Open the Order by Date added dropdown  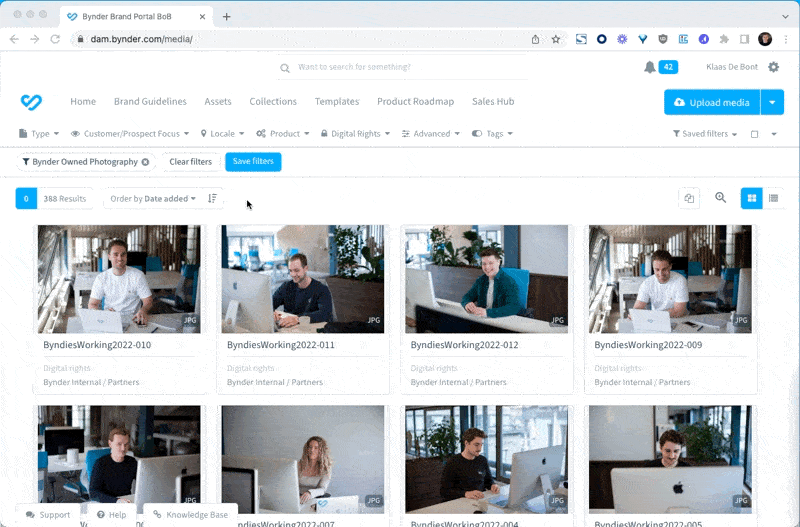[x=153, y=198]
